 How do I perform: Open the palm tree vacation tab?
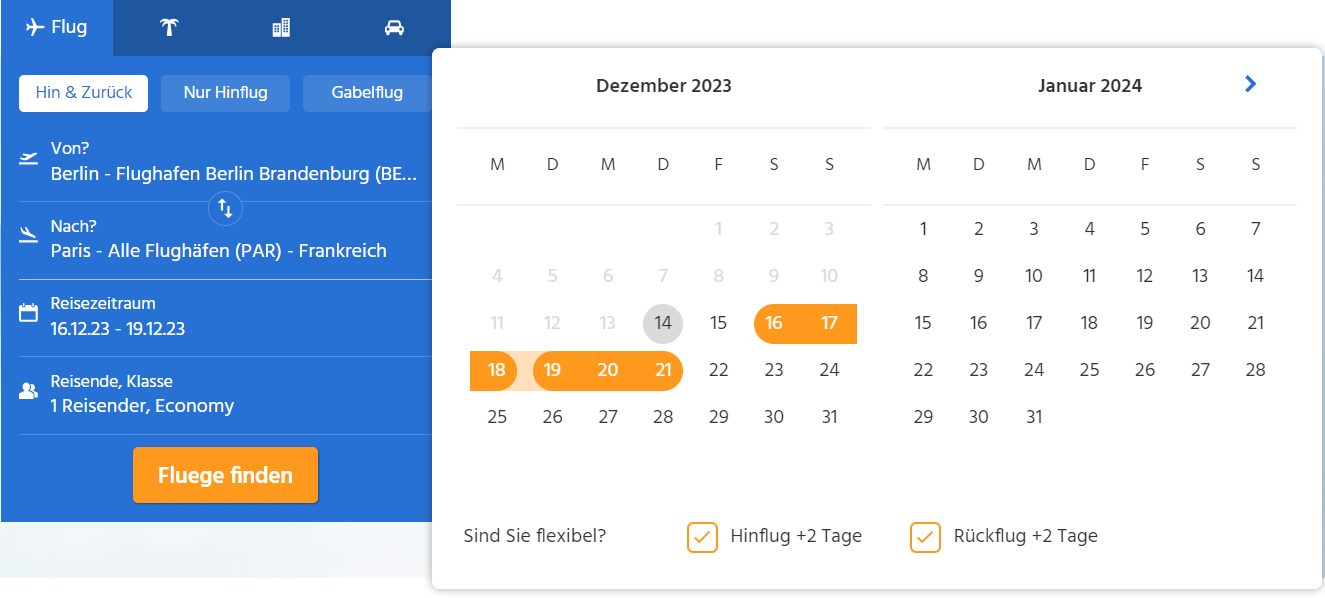169,28
